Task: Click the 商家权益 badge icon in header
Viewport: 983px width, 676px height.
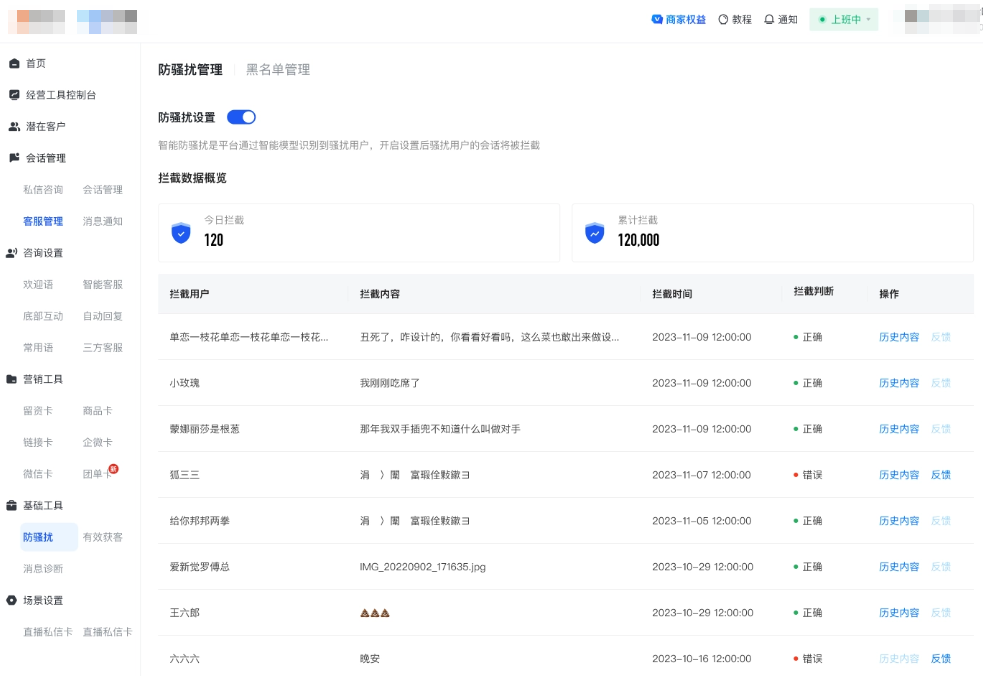Action: coord(655,19)
